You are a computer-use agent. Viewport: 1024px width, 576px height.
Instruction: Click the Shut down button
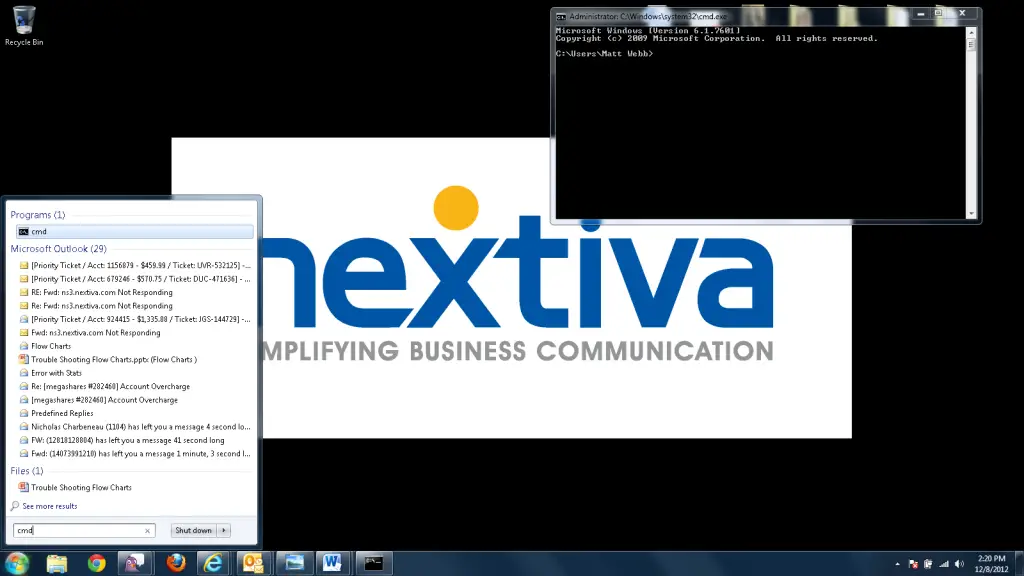pyautogui.click(x=193, y=530)
